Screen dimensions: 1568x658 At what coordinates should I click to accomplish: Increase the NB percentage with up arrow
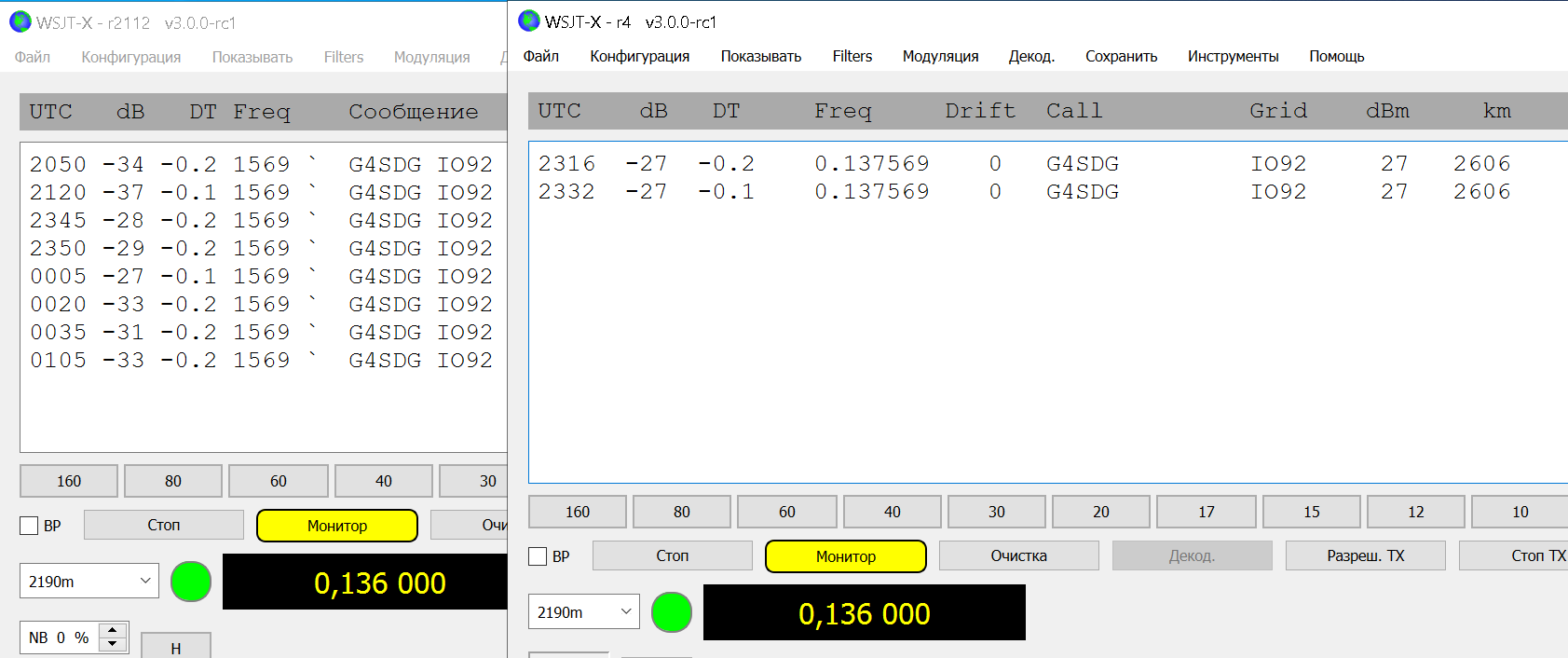[113, 631]
